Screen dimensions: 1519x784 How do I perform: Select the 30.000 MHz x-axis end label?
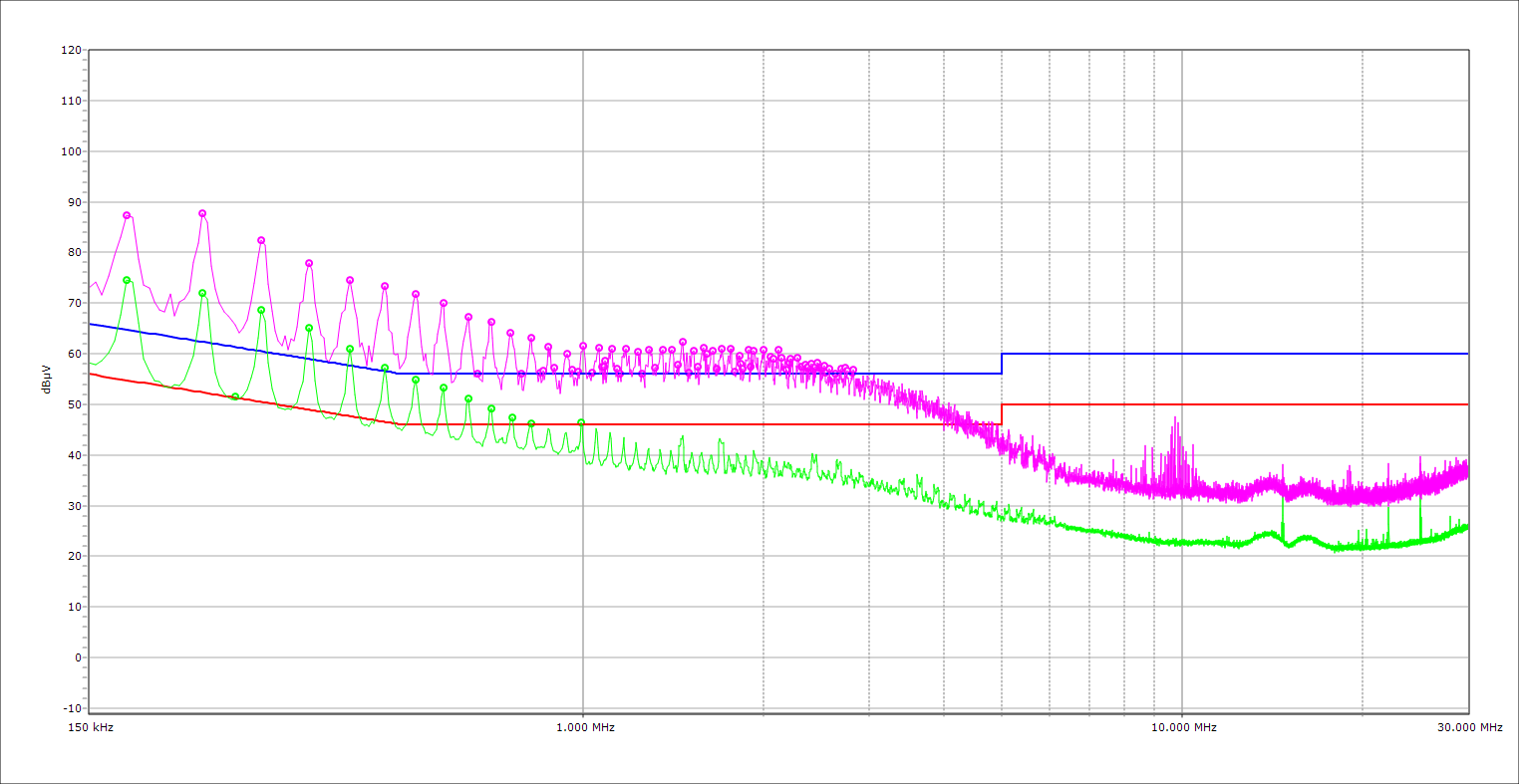(1469, 727)
